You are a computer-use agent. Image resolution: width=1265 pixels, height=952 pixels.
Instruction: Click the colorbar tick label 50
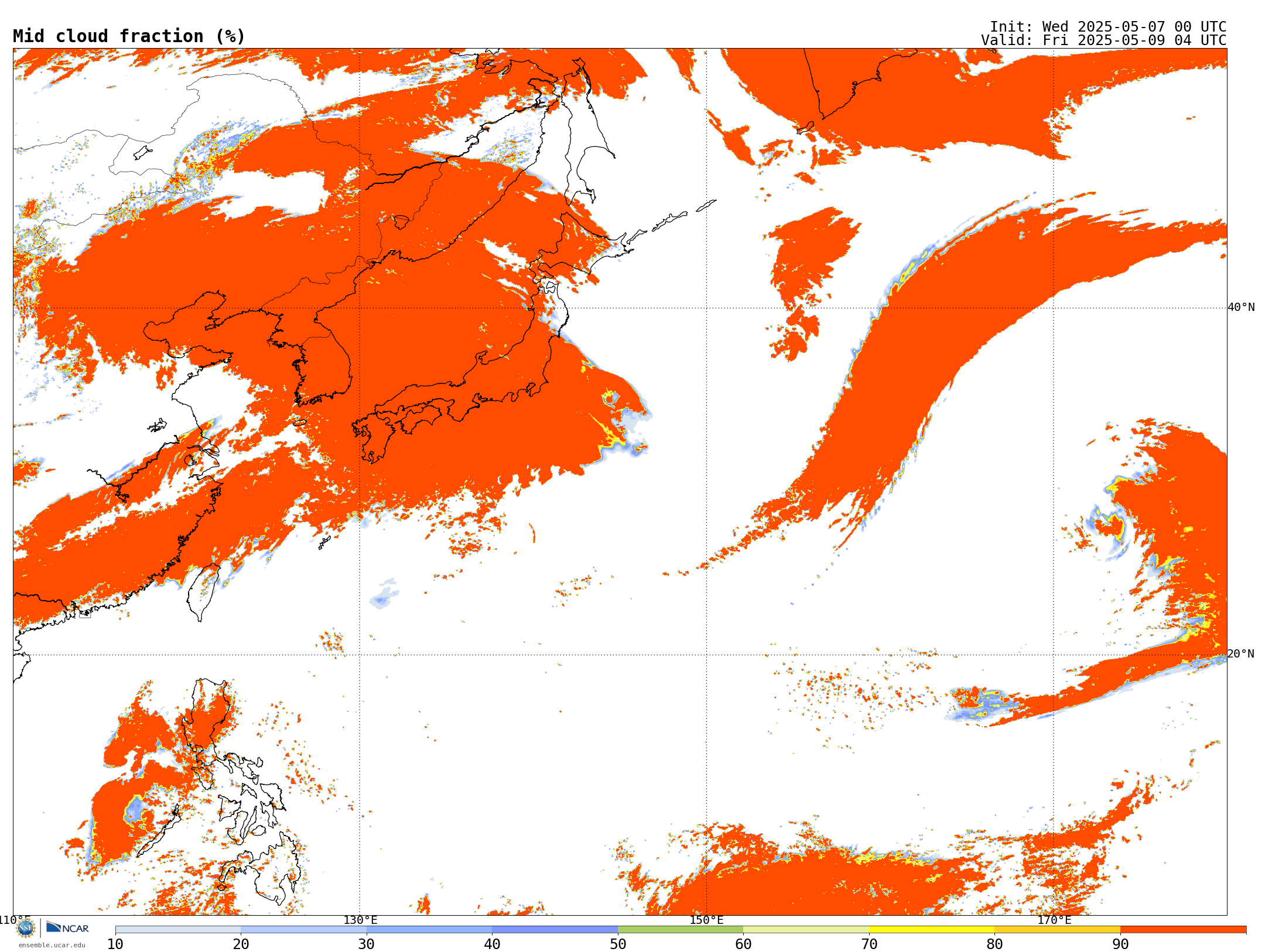618,944
